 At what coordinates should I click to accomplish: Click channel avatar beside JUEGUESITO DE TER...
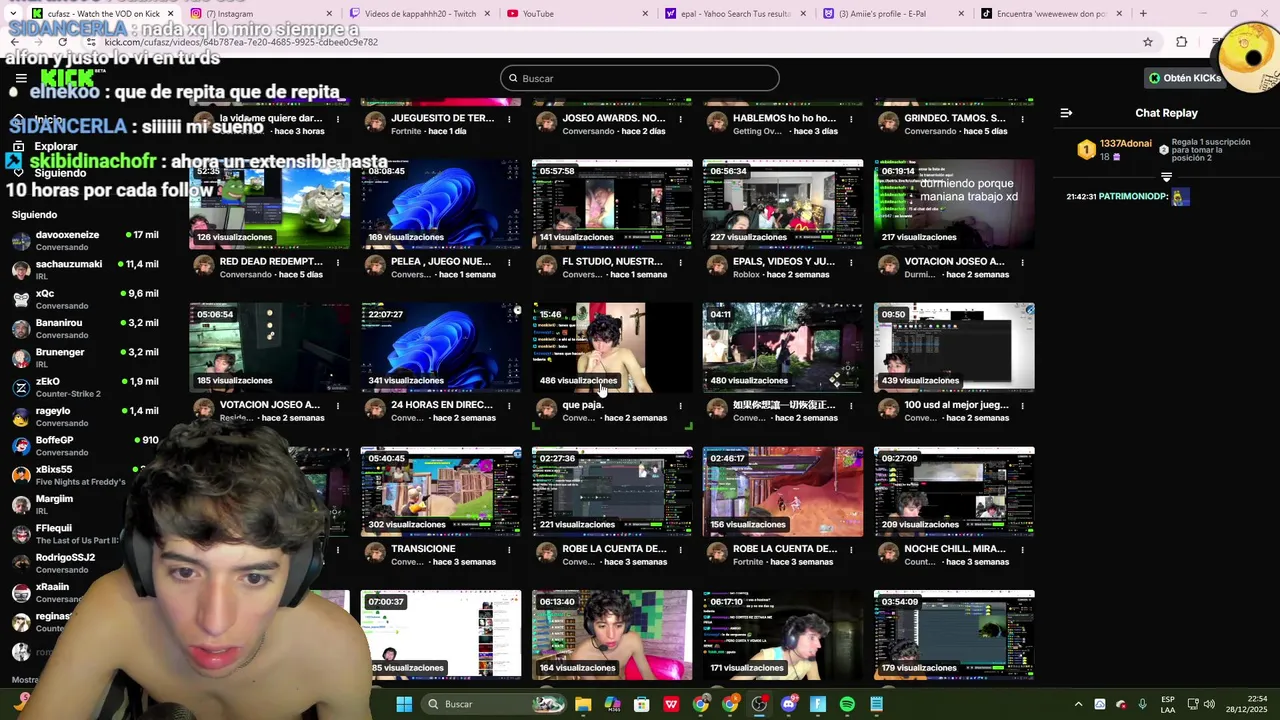pos(375,122)
